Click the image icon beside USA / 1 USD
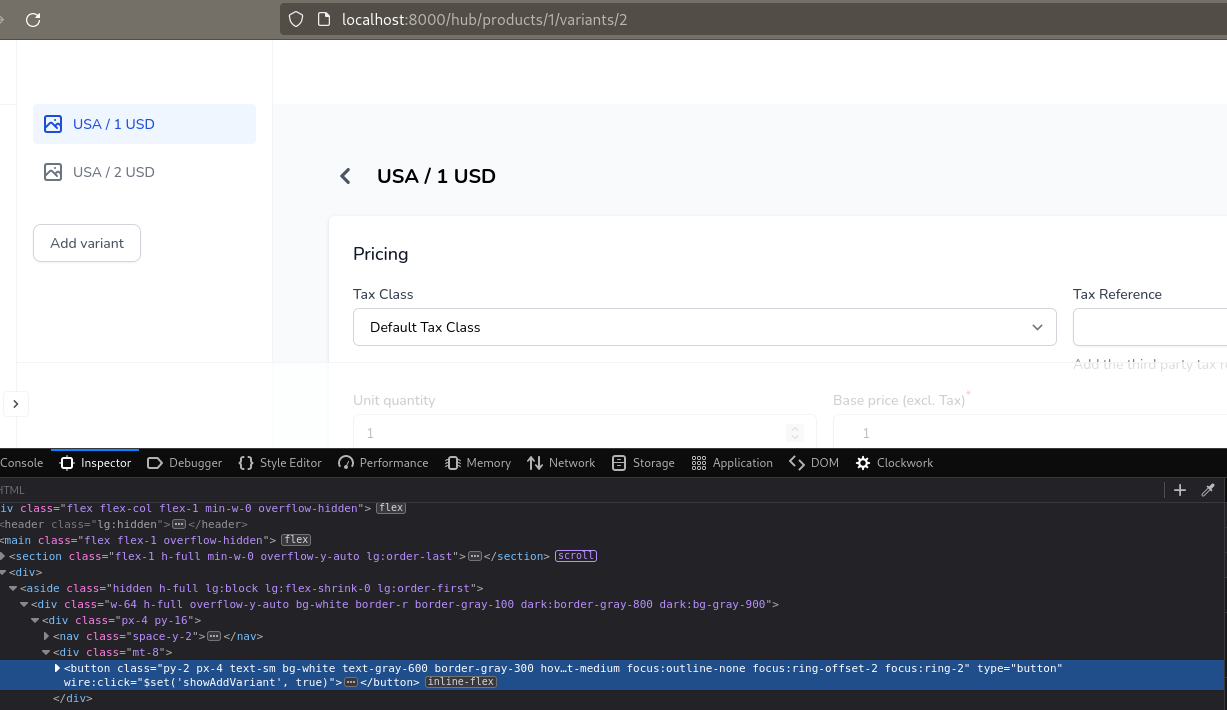Screen dimensions: 1227x710 (x=53, y=123)
